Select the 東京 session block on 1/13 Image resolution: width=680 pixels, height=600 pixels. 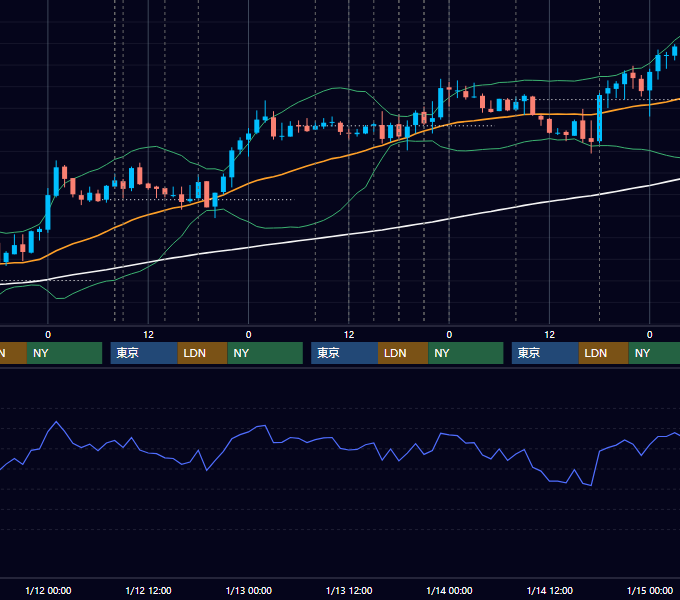click(x=344, y=353)
